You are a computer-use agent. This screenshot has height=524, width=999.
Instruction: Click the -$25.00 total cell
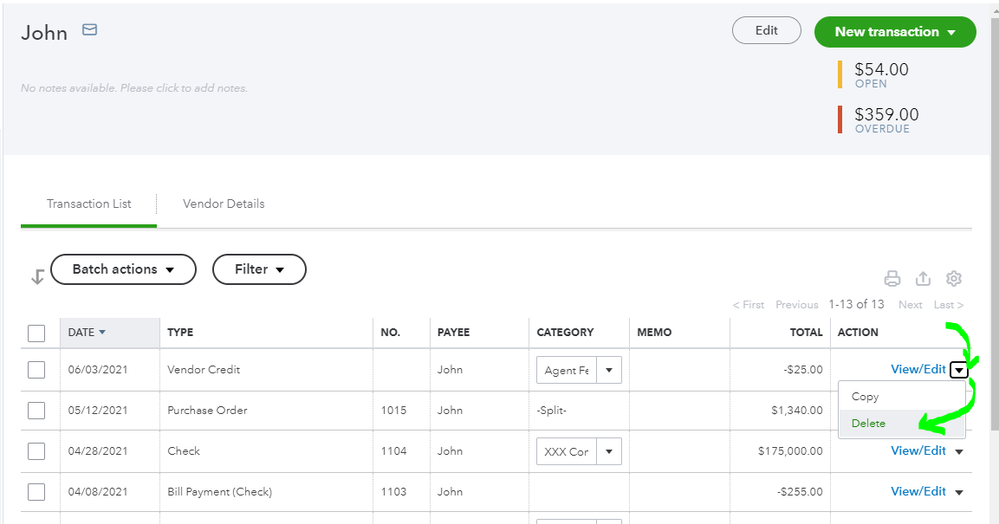coord(803,370)
